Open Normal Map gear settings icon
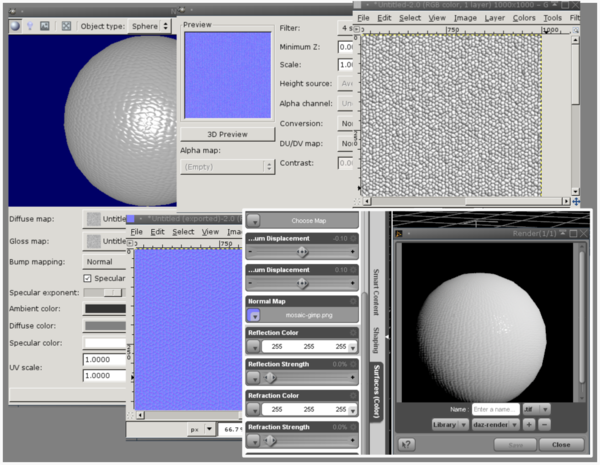600x465 pixels. (353, 301)
